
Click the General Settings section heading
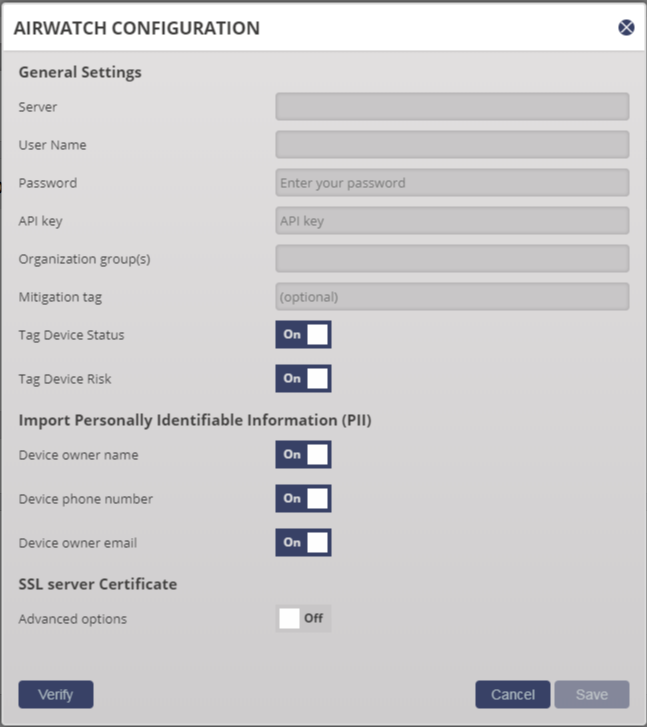[80, 72]
